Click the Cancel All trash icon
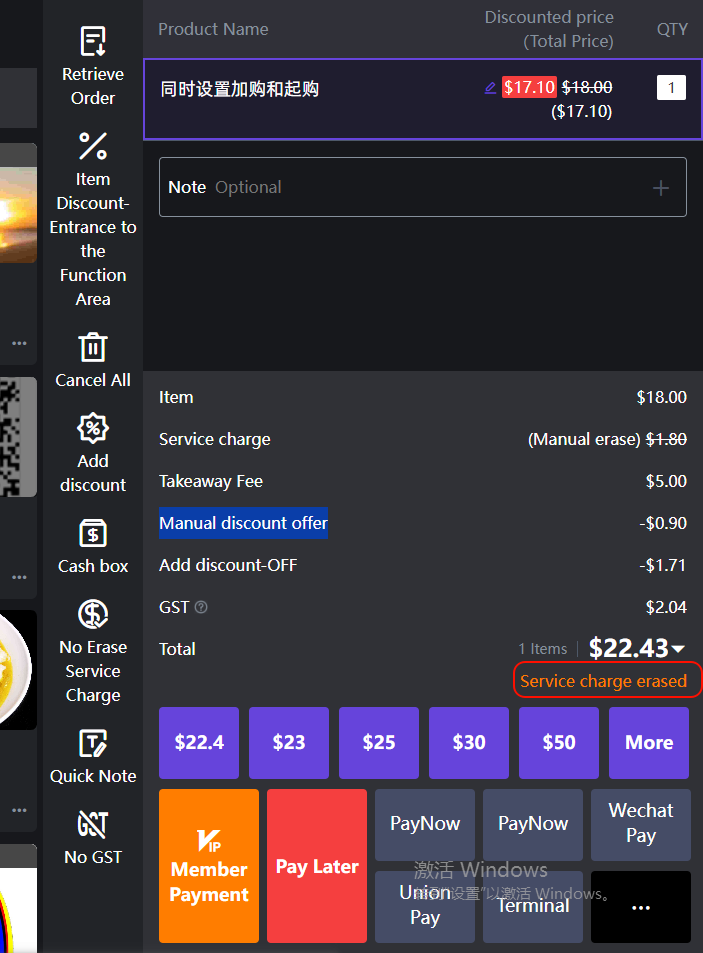This screenshot has height=953, width=703. pos(93,347)
